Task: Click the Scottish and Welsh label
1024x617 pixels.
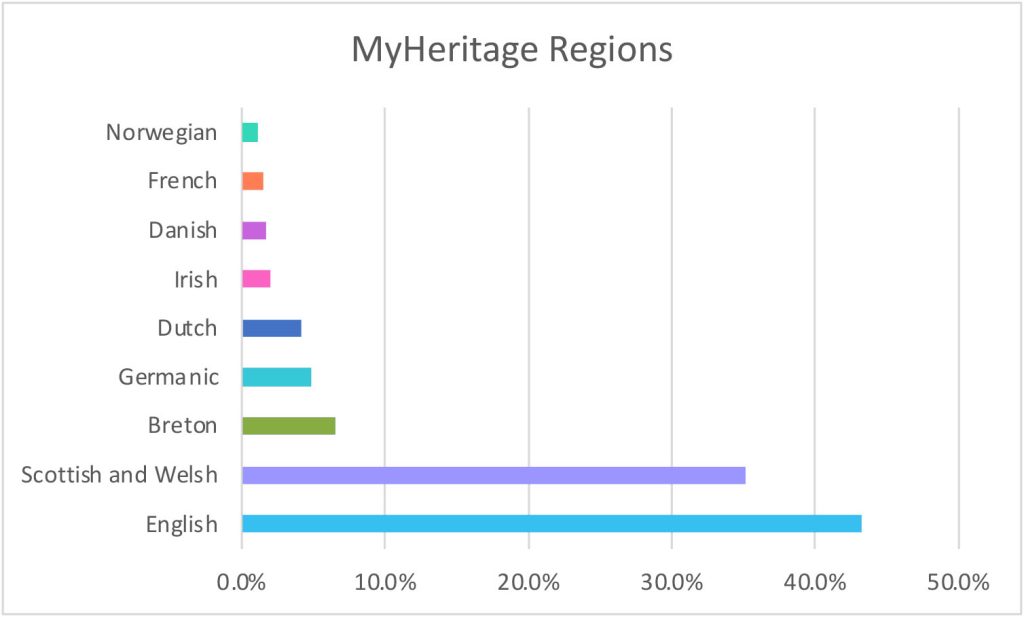Action: [x=119, y=475]
